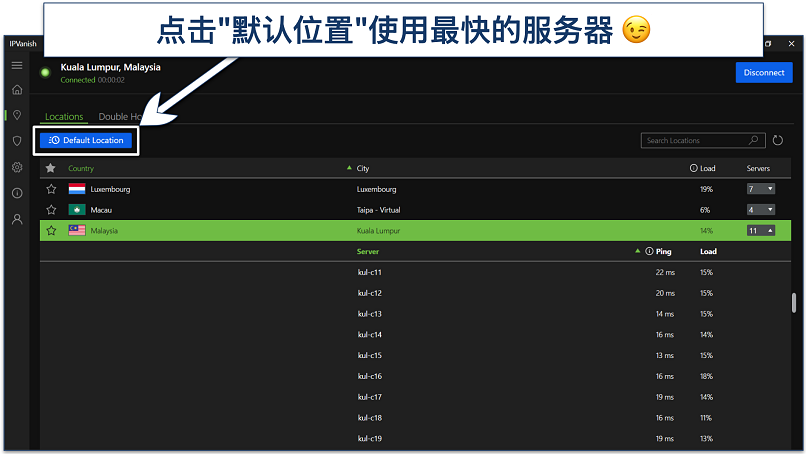806x454 pixels.
Task: Switch to the Locations tab
Action: (x=64, y=117)
